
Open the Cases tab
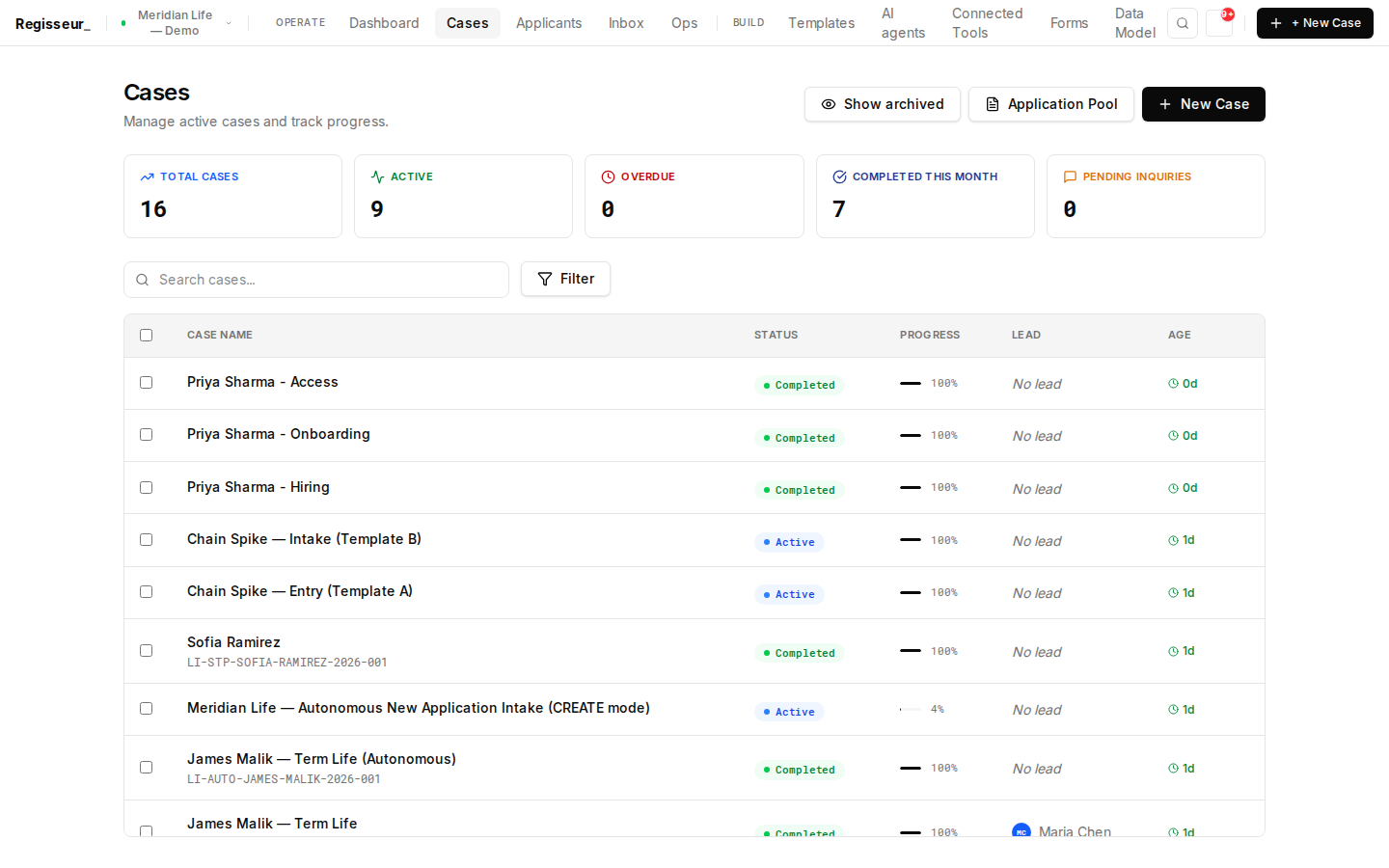[x=468, y=23]
